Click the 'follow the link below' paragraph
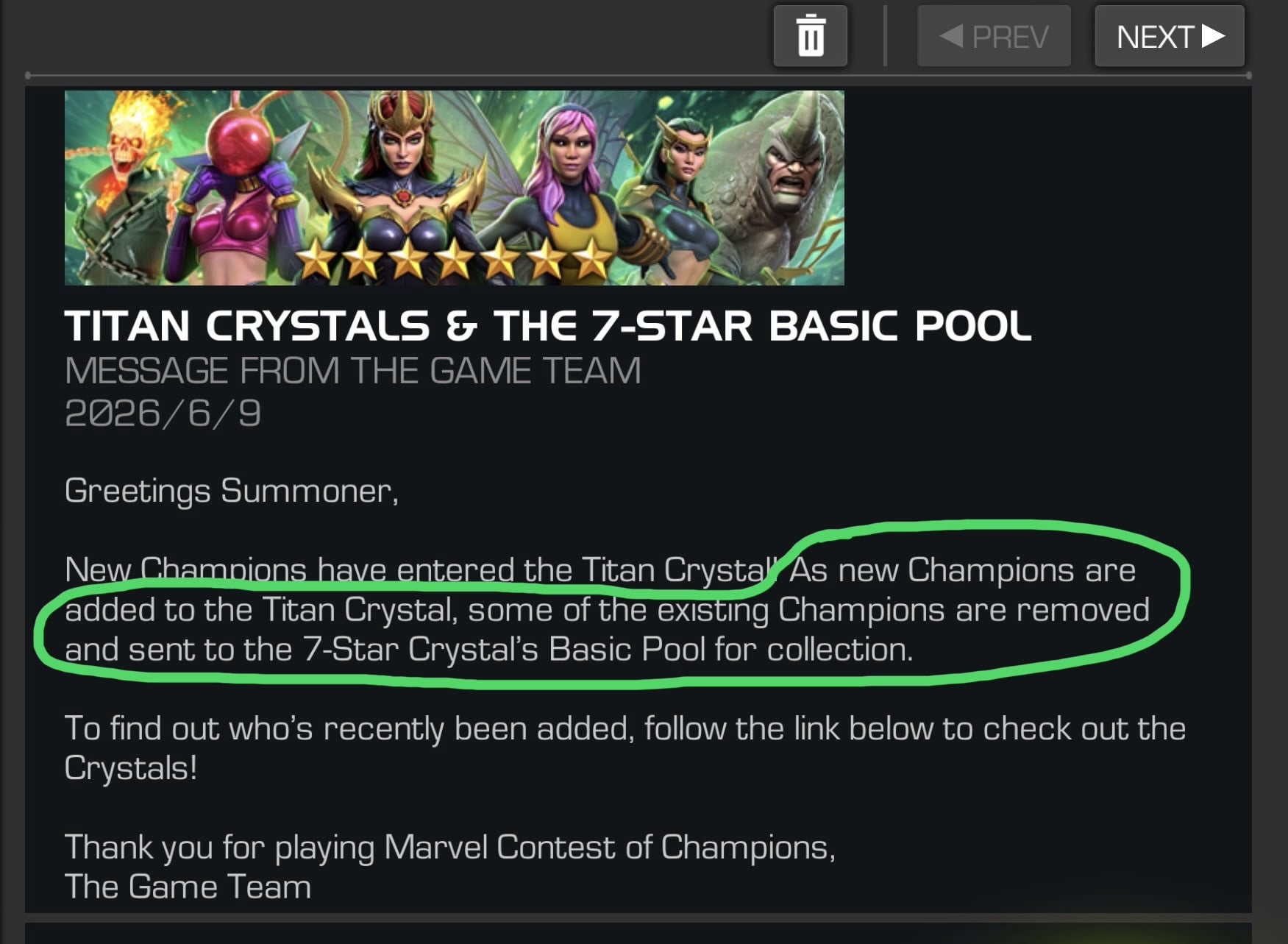 coord(625,748)
